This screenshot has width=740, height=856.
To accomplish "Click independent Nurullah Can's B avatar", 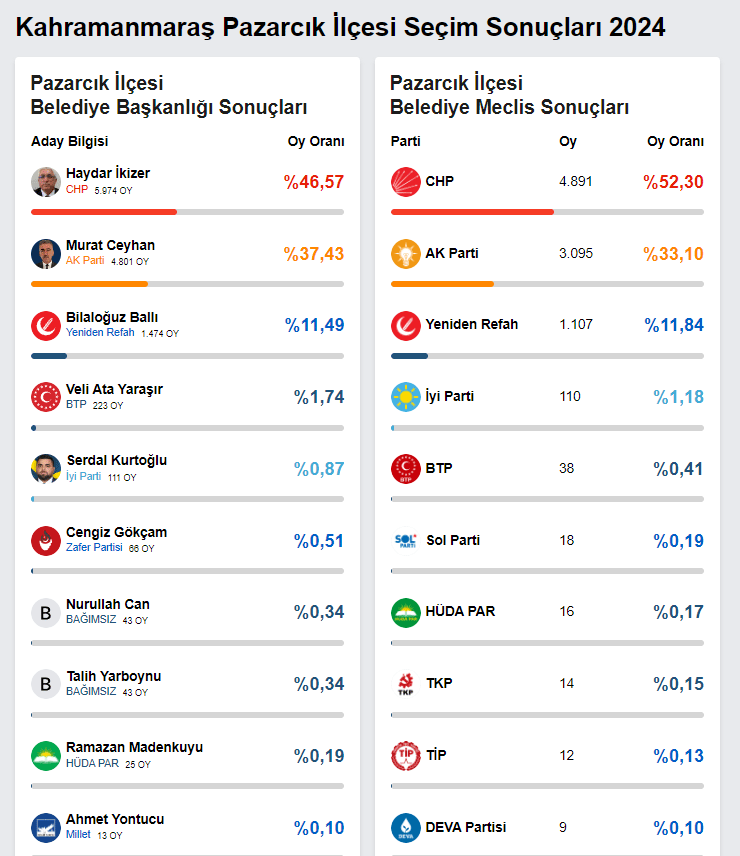I will (x=46, y=613).
